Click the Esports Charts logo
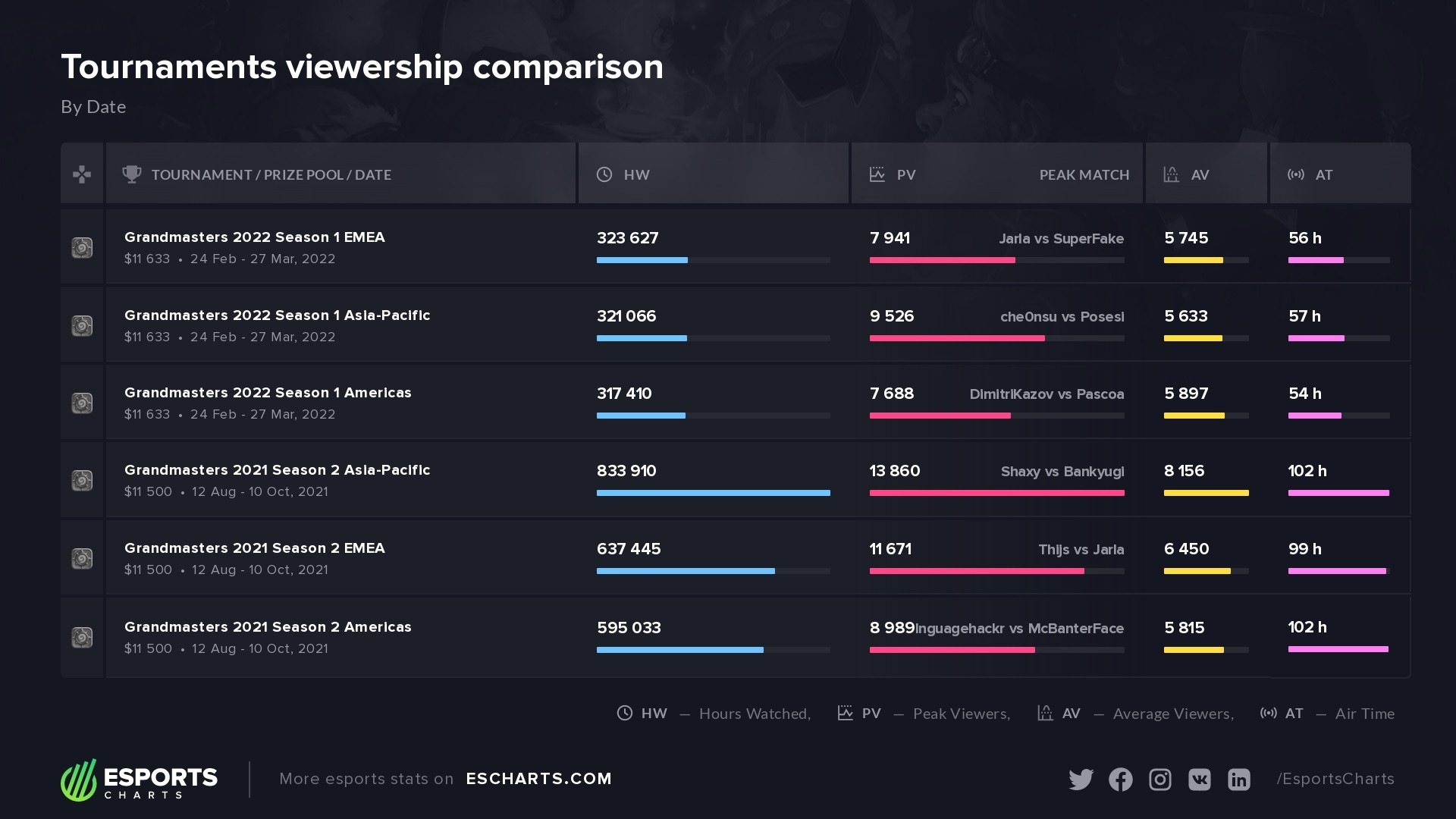 pyautogui.click(x=140, y=780)
